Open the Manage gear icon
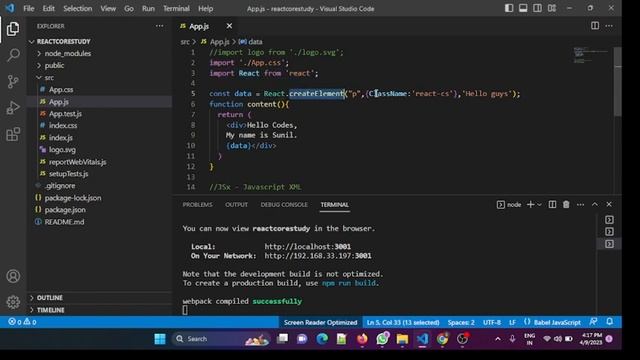Viewport: 640px width, 360px height. 13,302
